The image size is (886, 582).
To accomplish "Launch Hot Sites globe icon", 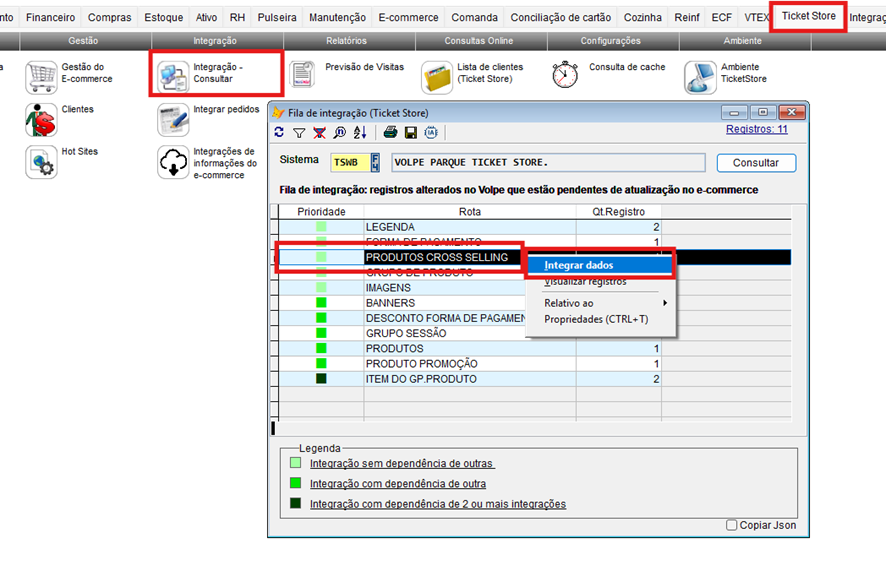I will pos(41,161).
